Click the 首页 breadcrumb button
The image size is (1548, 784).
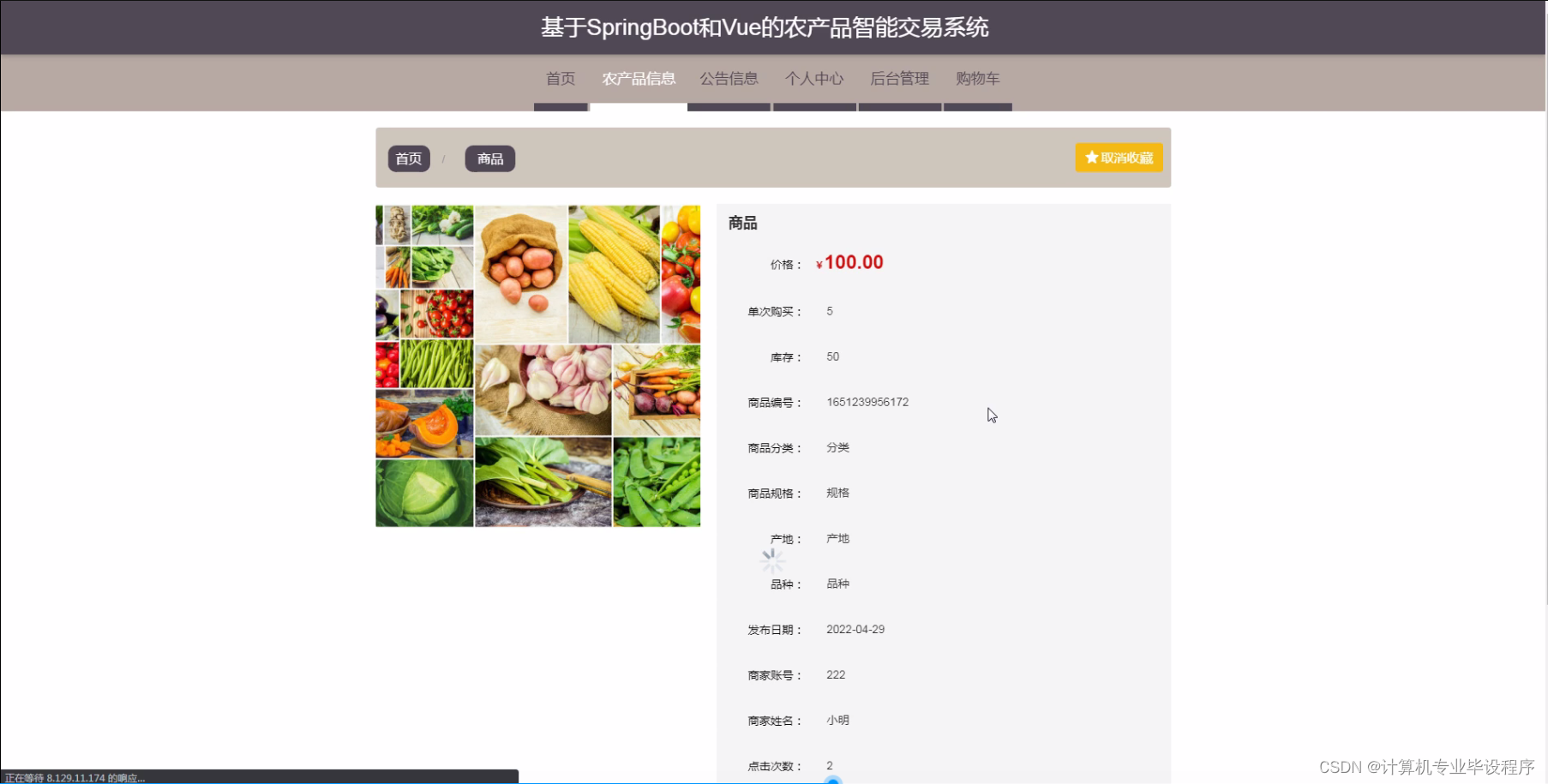[x=409, y=158]
